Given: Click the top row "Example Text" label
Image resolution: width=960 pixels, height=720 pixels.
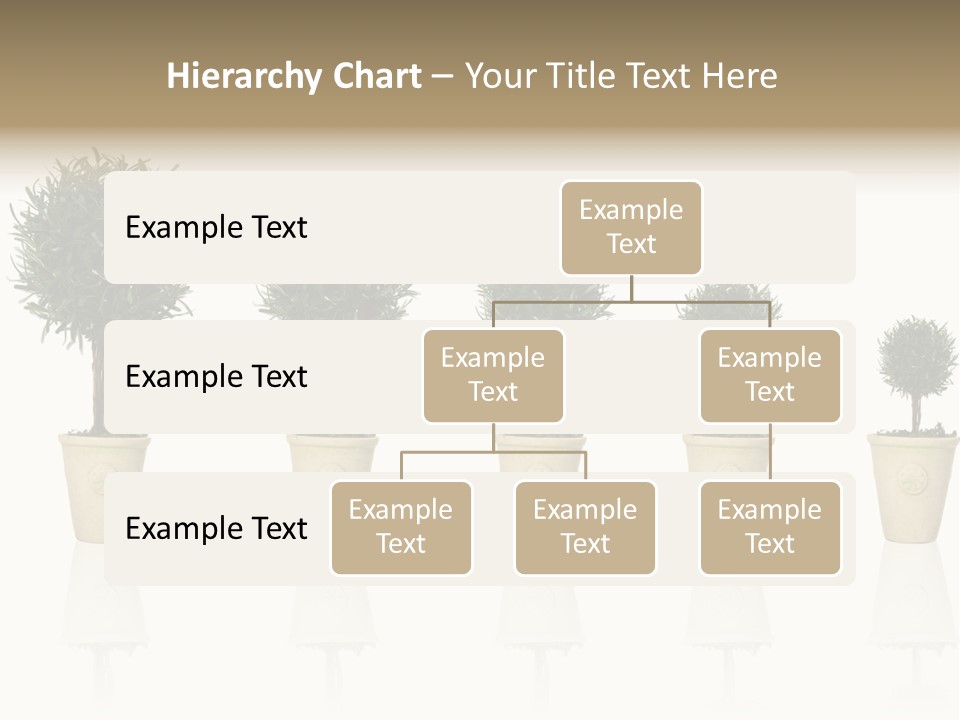Looking at the screenshot, I should (216, 228).
